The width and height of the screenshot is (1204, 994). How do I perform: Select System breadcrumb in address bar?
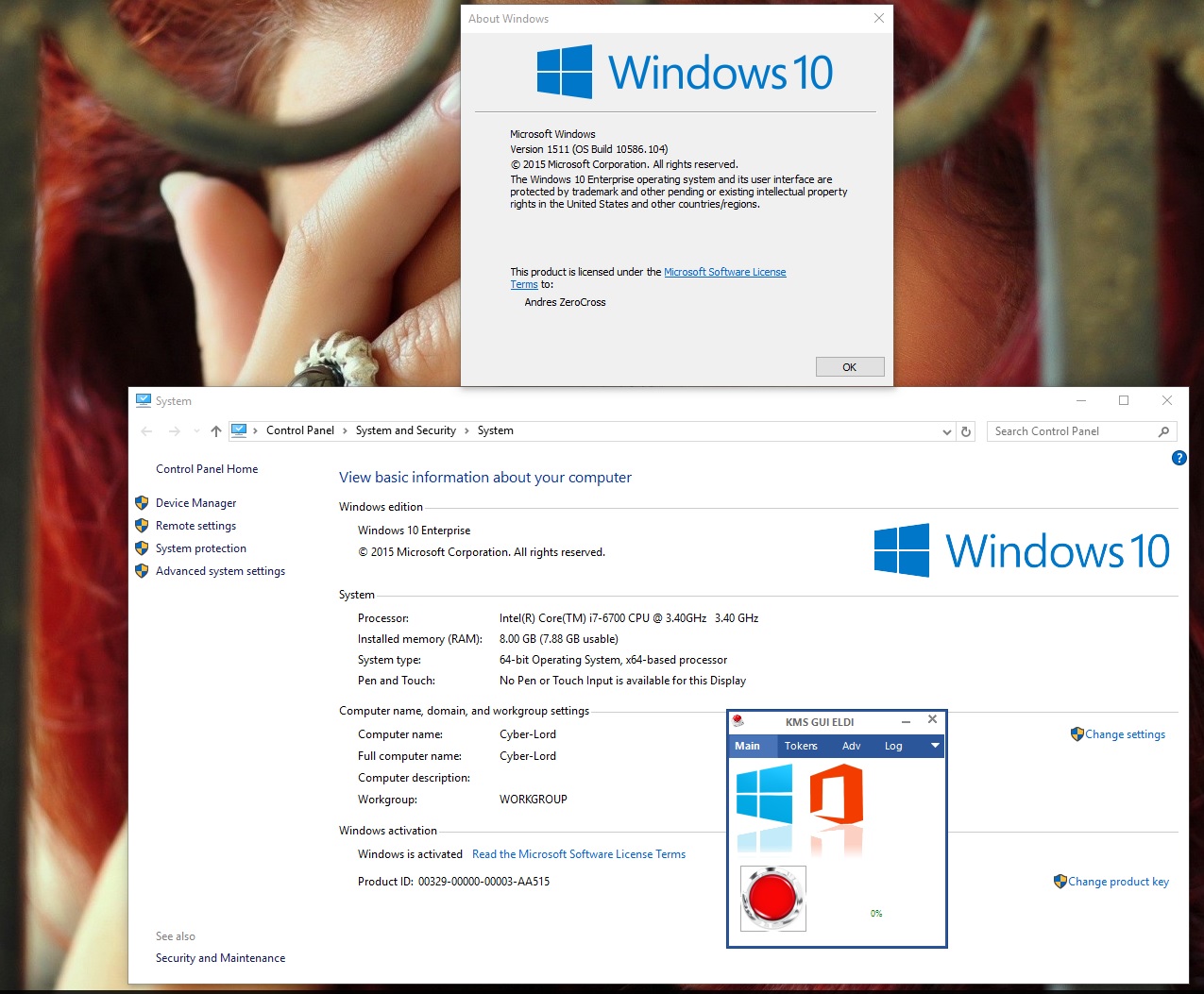[x=496, y=430]
